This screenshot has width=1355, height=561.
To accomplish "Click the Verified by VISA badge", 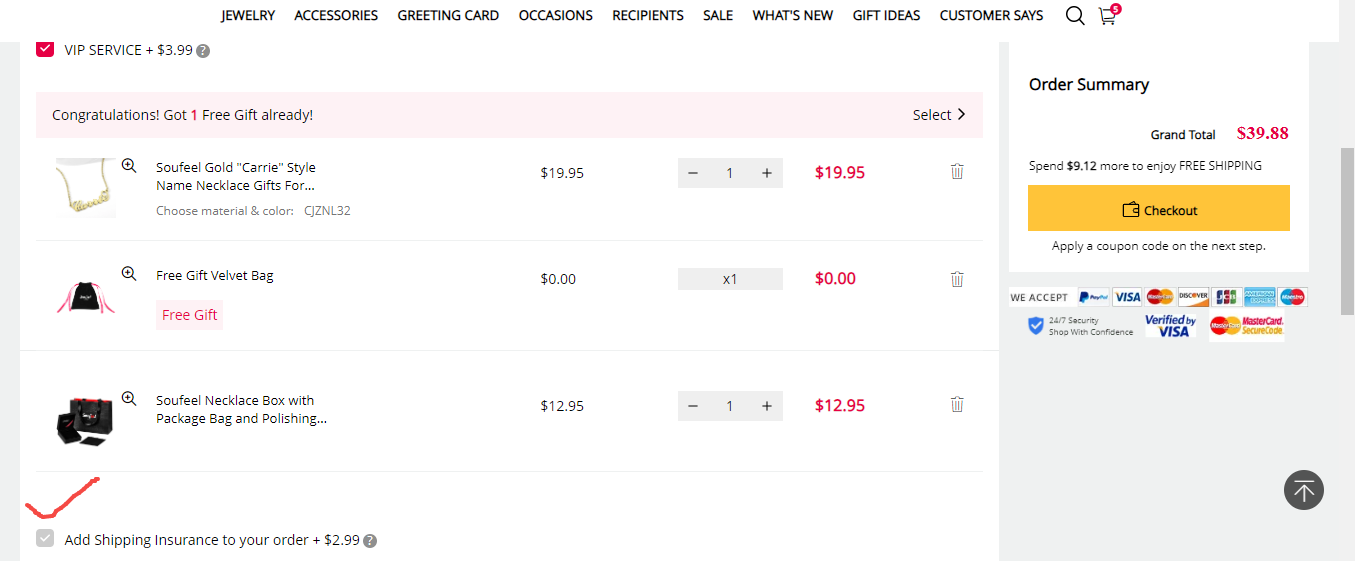I will click(1171, 326).
